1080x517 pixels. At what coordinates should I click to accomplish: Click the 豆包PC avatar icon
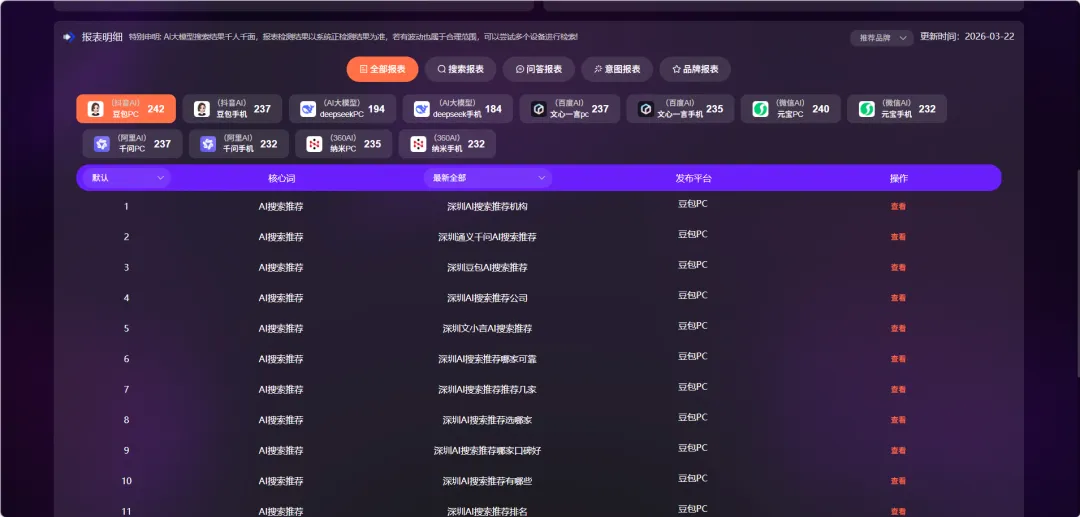(x=96, y=109)
